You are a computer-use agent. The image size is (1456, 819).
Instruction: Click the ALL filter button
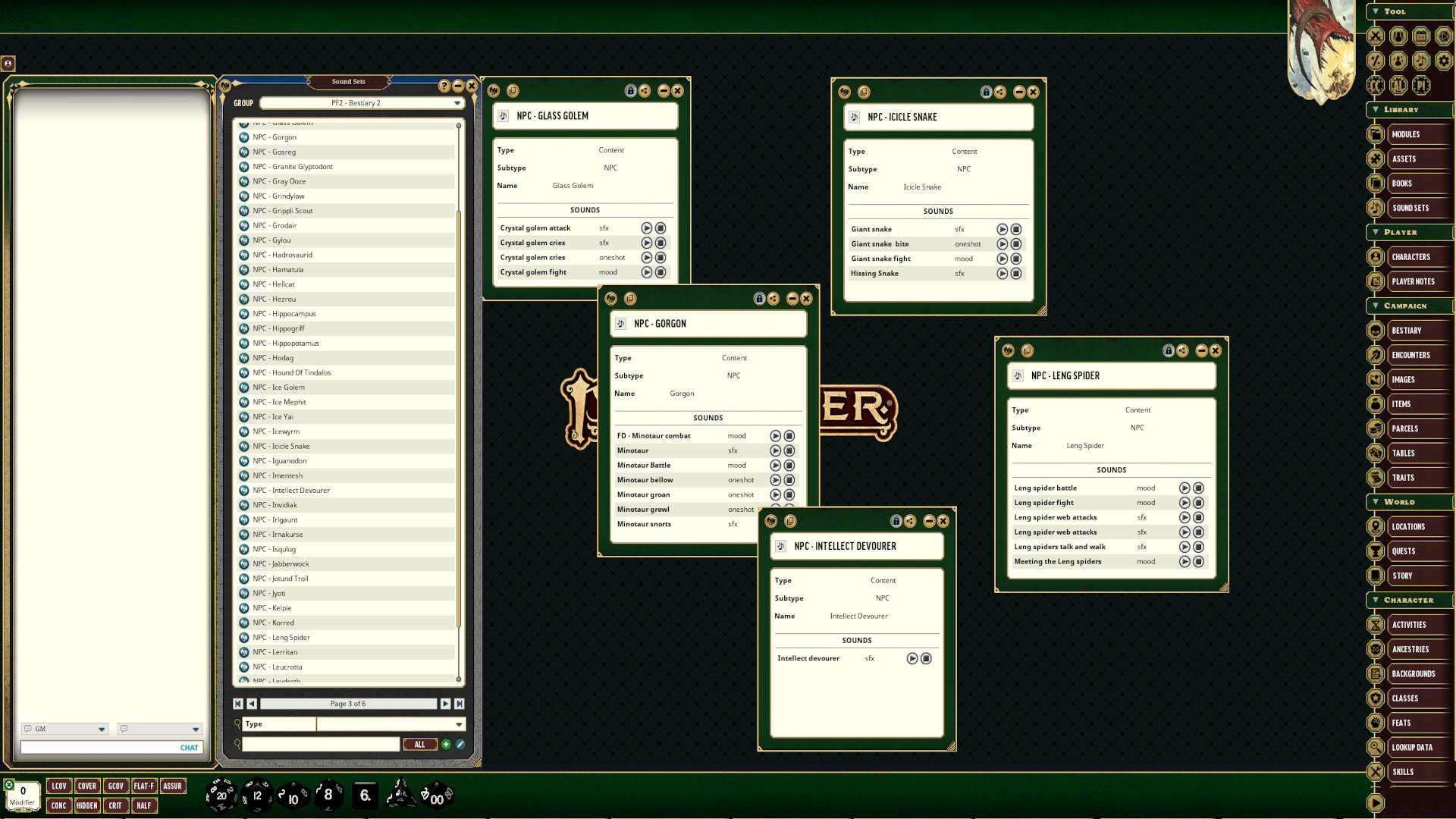click(x=420, y=744)
